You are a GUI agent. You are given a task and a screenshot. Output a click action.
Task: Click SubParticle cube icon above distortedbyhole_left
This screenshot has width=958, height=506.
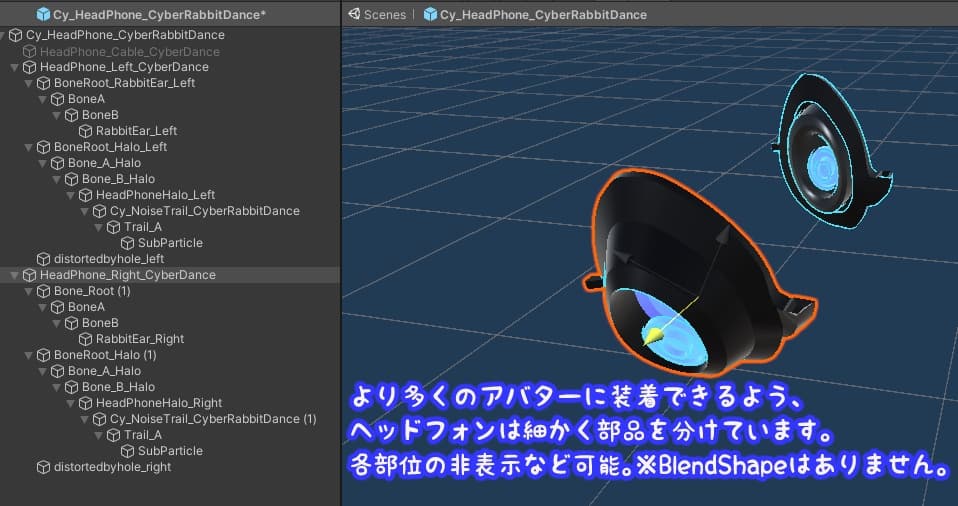coord(128,243)
